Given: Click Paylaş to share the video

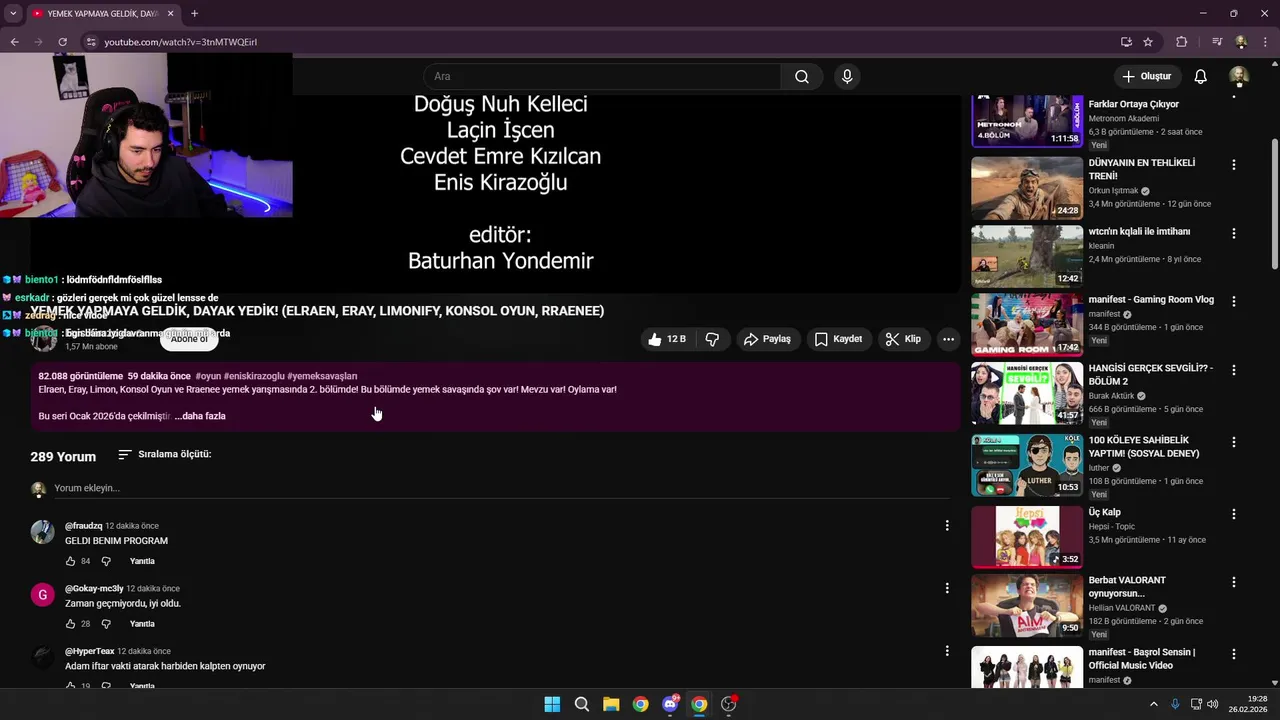Looking at the screenshot, I should (767, 339).
